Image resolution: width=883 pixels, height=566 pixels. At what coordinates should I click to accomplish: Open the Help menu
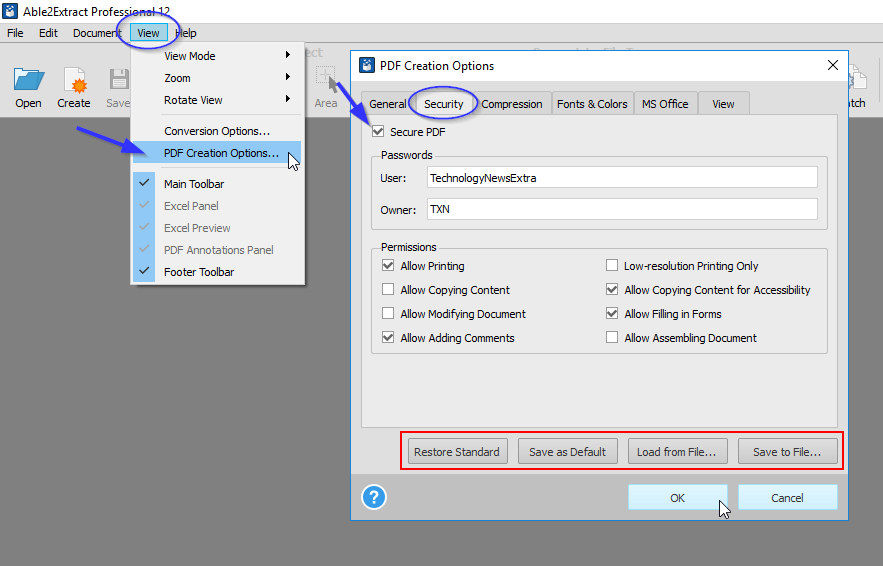(x=186, y=33)
